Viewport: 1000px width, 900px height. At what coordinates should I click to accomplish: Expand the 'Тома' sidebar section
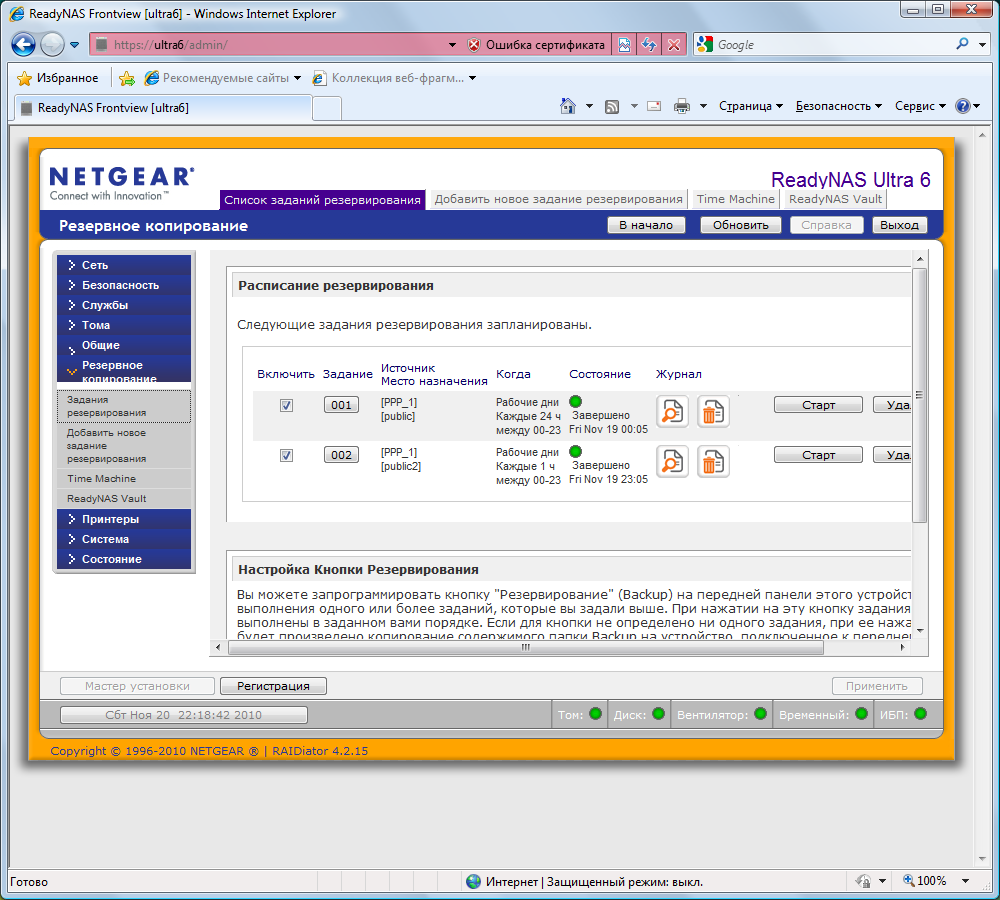point(124,325)
